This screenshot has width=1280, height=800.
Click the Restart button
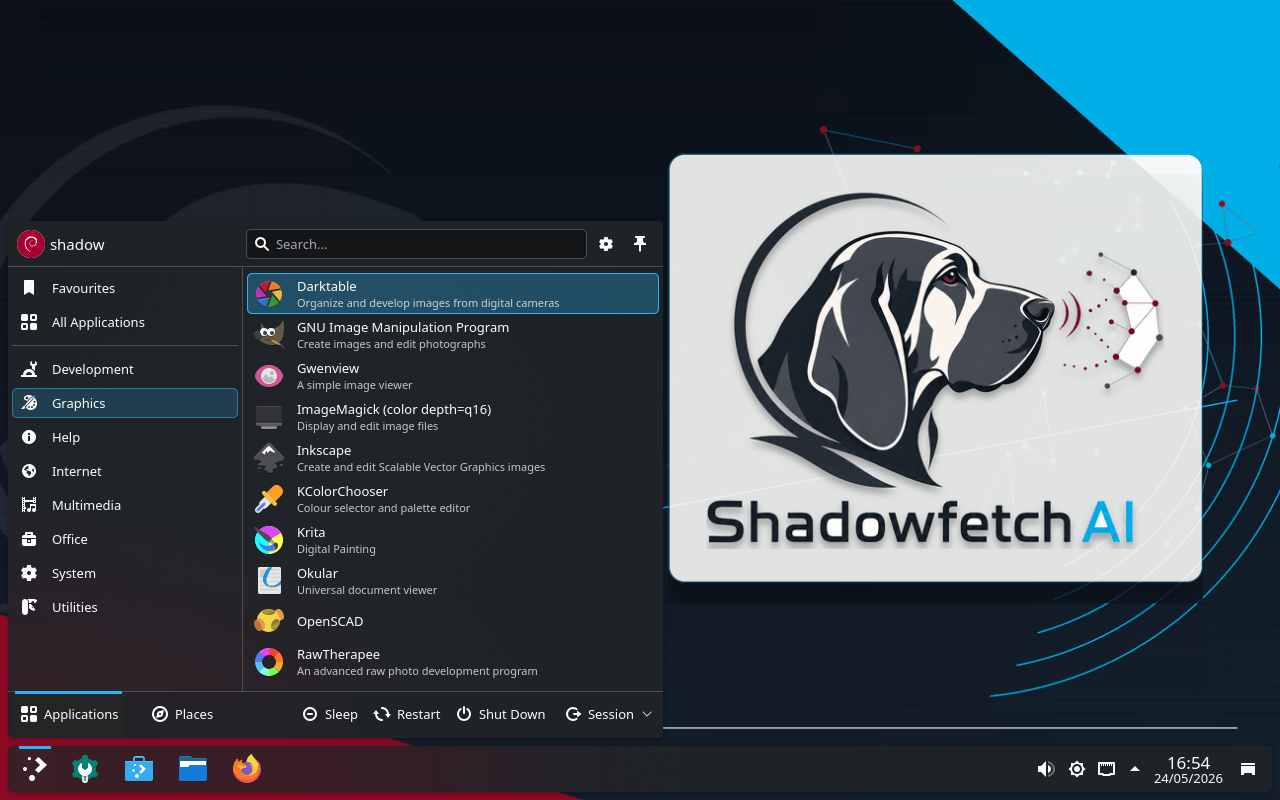coord(407,714)
